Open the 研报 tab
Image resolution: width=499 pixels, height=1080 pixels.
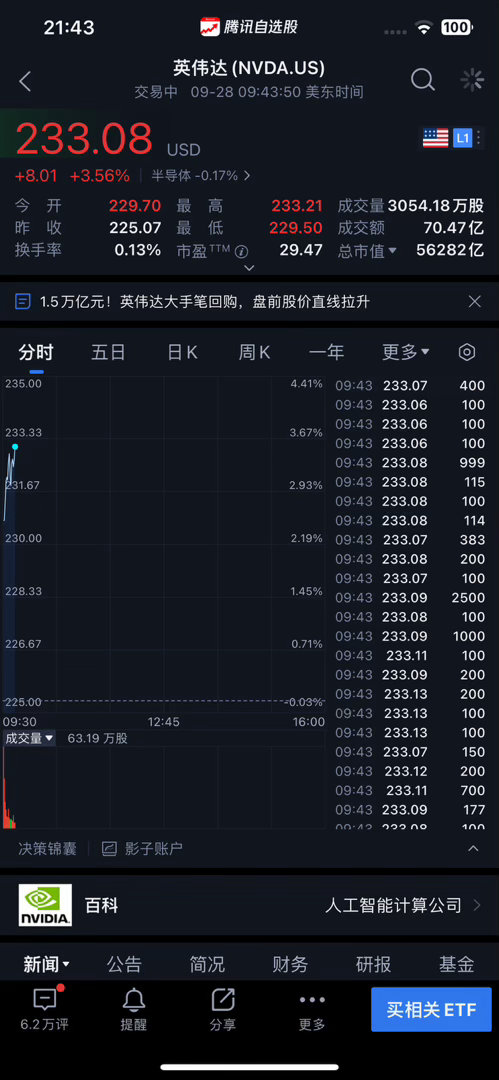(x=374, y=964)
